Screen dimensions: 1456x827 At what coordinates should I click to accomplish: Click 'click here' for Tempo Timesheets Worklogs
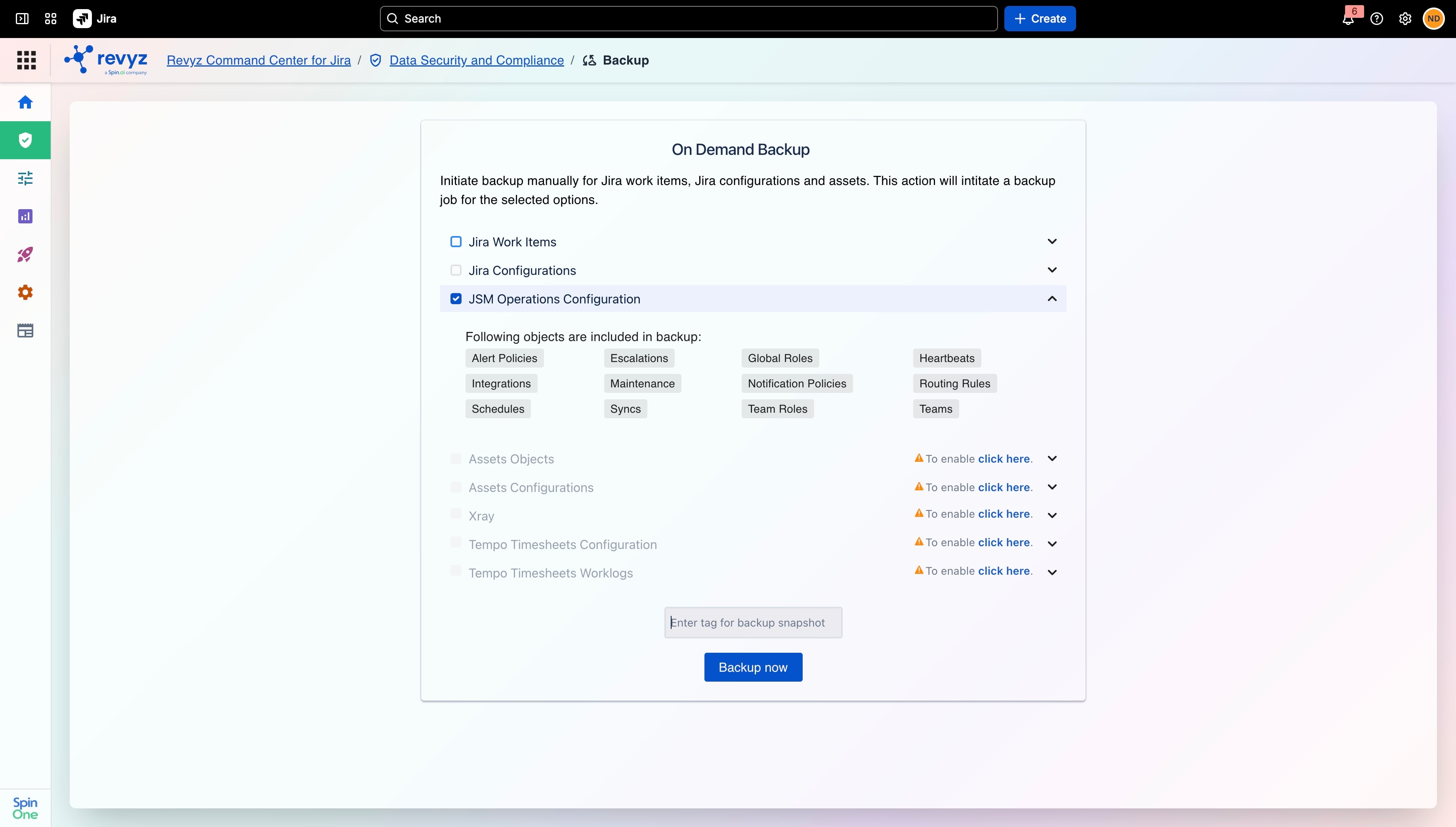coord(1004,570)
